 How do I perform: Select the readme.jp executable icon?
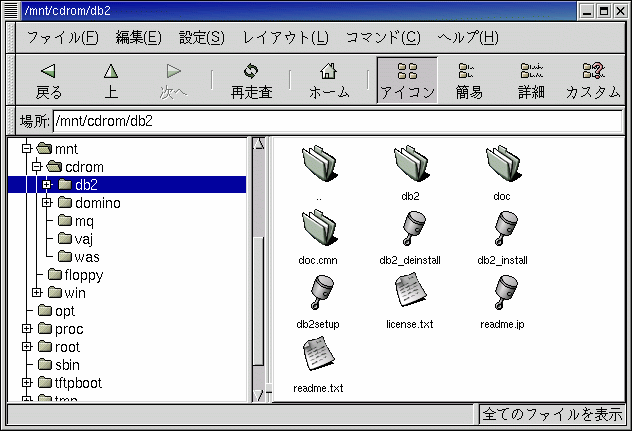505,292
